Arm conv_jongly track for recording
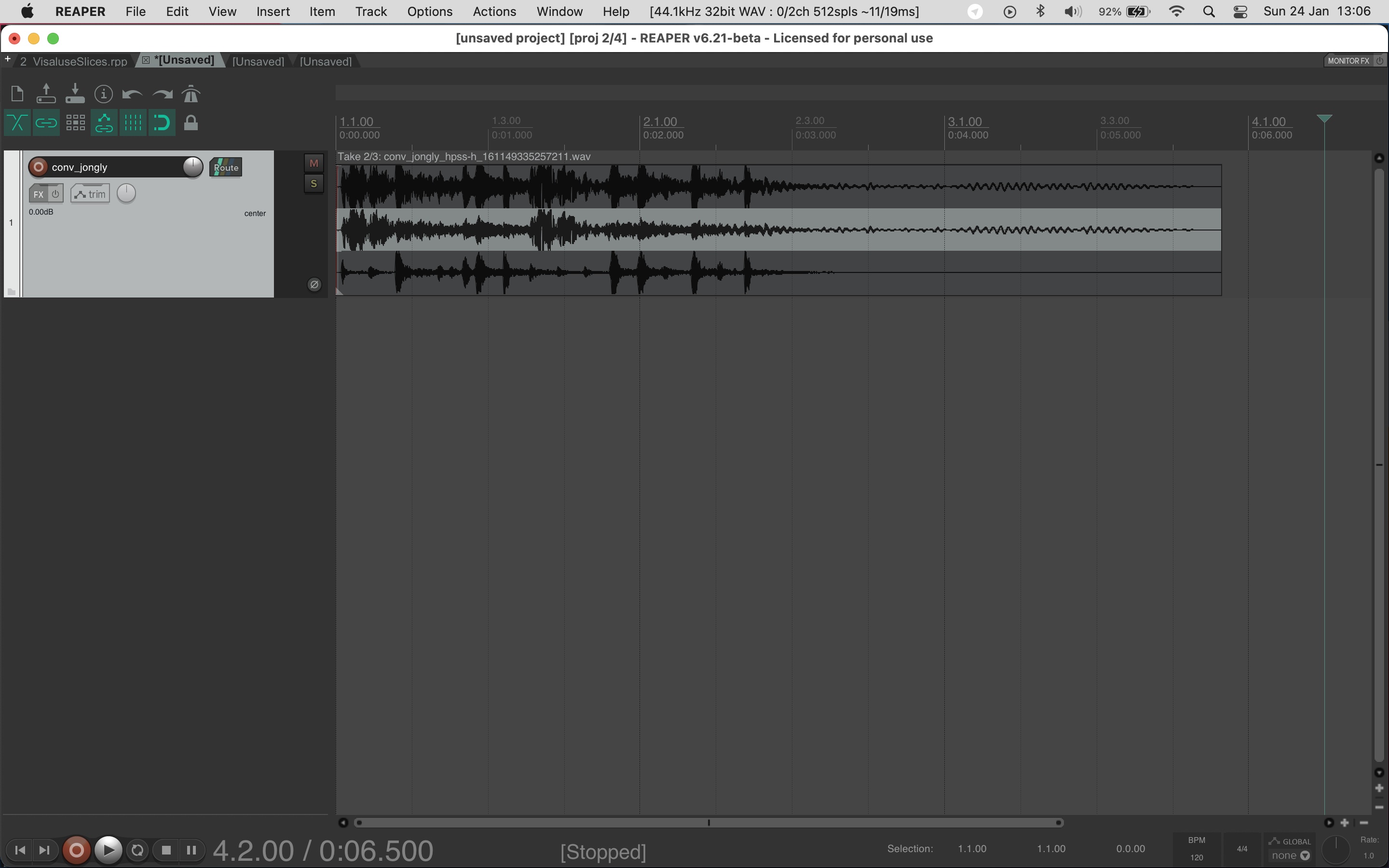The image size is (1389, 868). 39,167
